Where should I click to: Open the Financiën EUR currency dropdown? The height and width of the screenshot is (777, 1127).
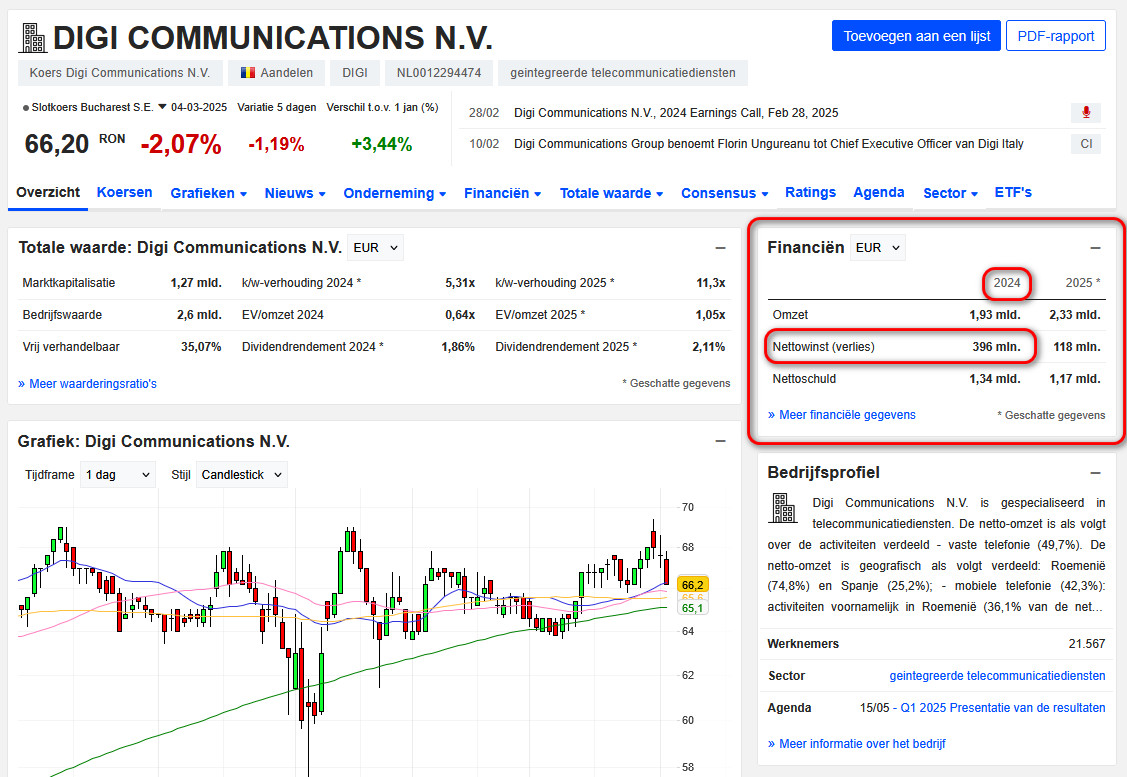pos(878,248)
